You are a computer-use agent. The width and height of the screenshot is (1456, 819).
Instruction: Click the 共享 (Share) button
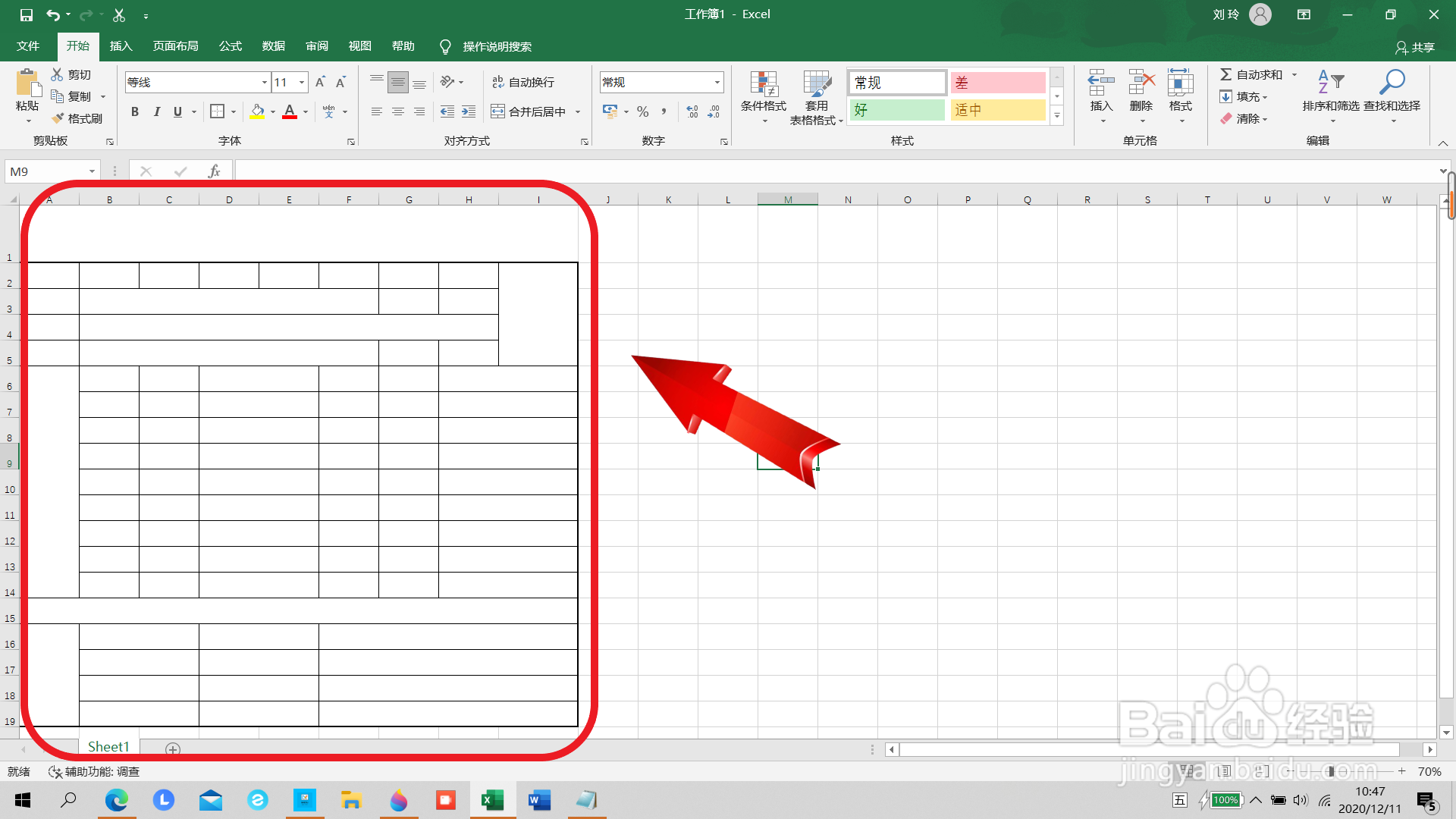(1415, 47)
